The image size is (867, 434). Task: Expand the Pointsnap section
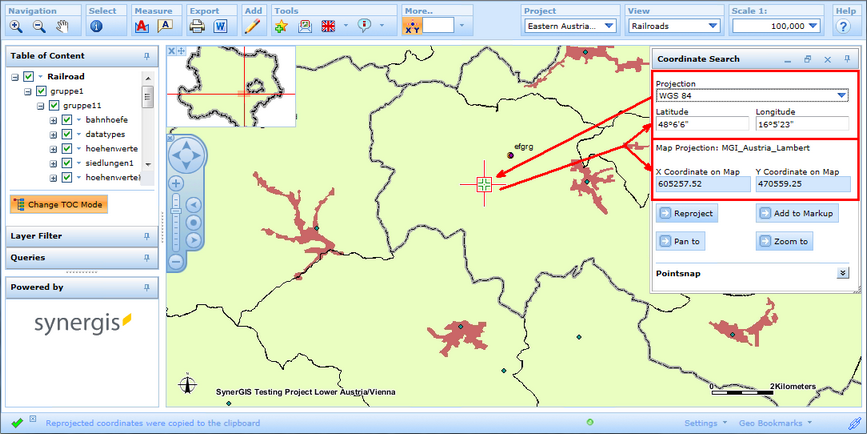tap(843, 273)
